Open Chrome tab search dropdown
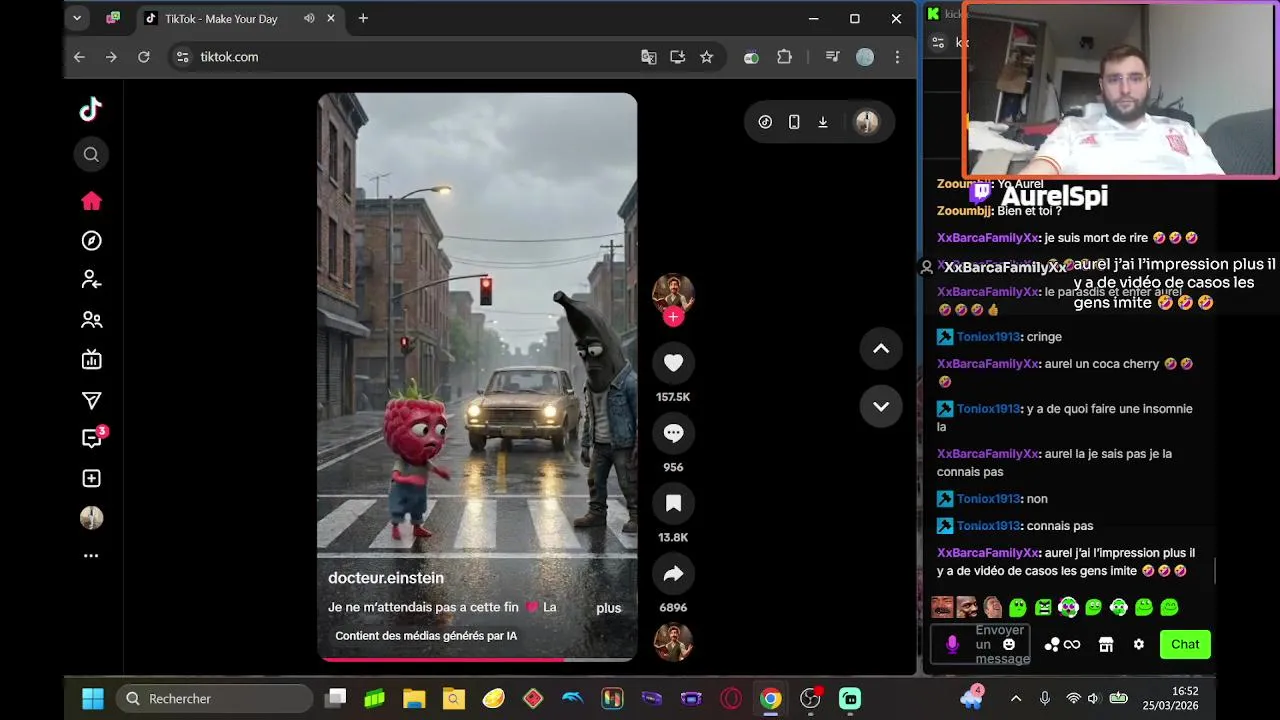The image size is (1280, 720). click(77, 18)
